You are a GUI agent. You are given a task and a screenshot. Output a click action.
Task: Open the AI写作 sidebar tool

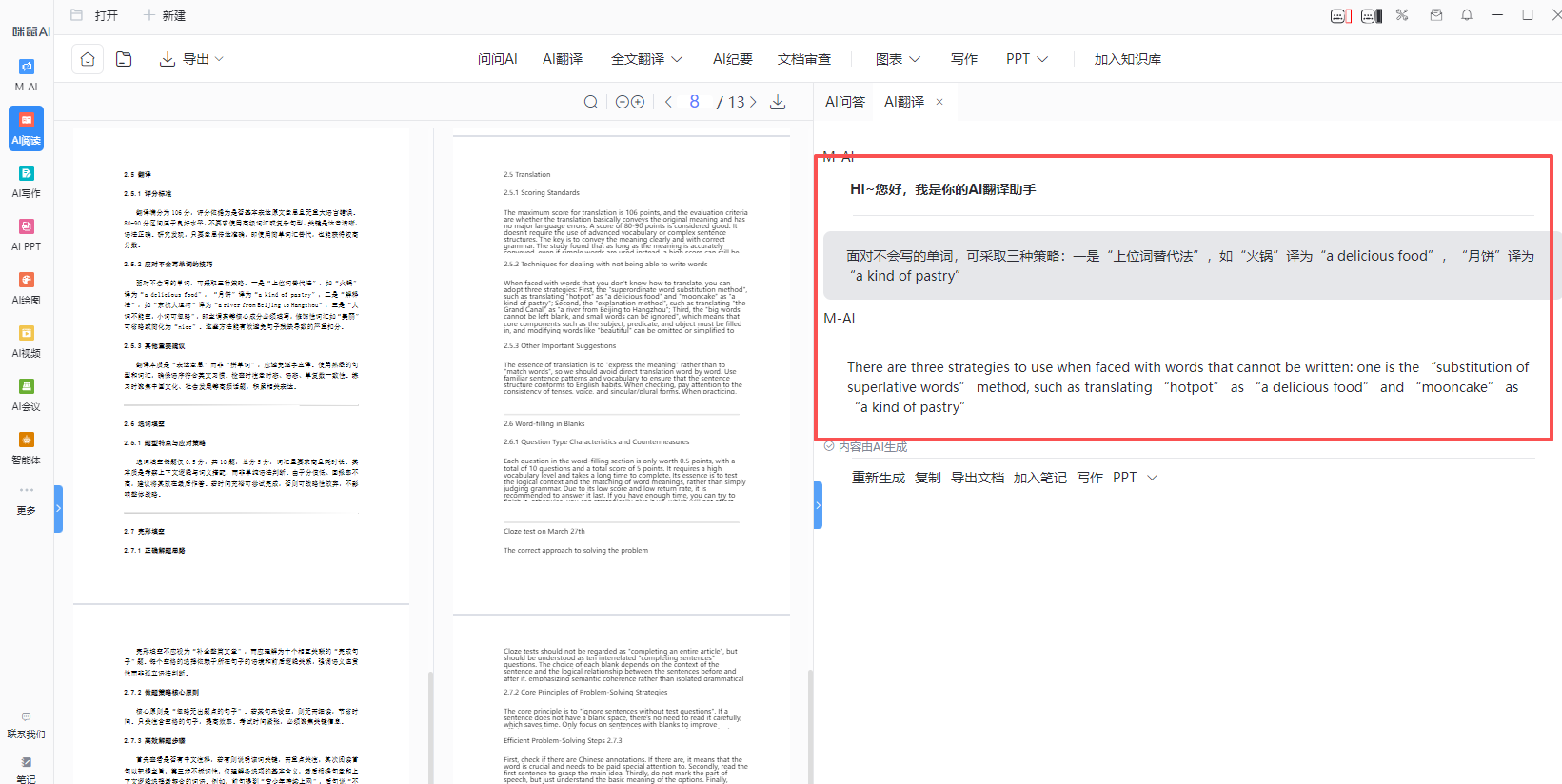26,181
